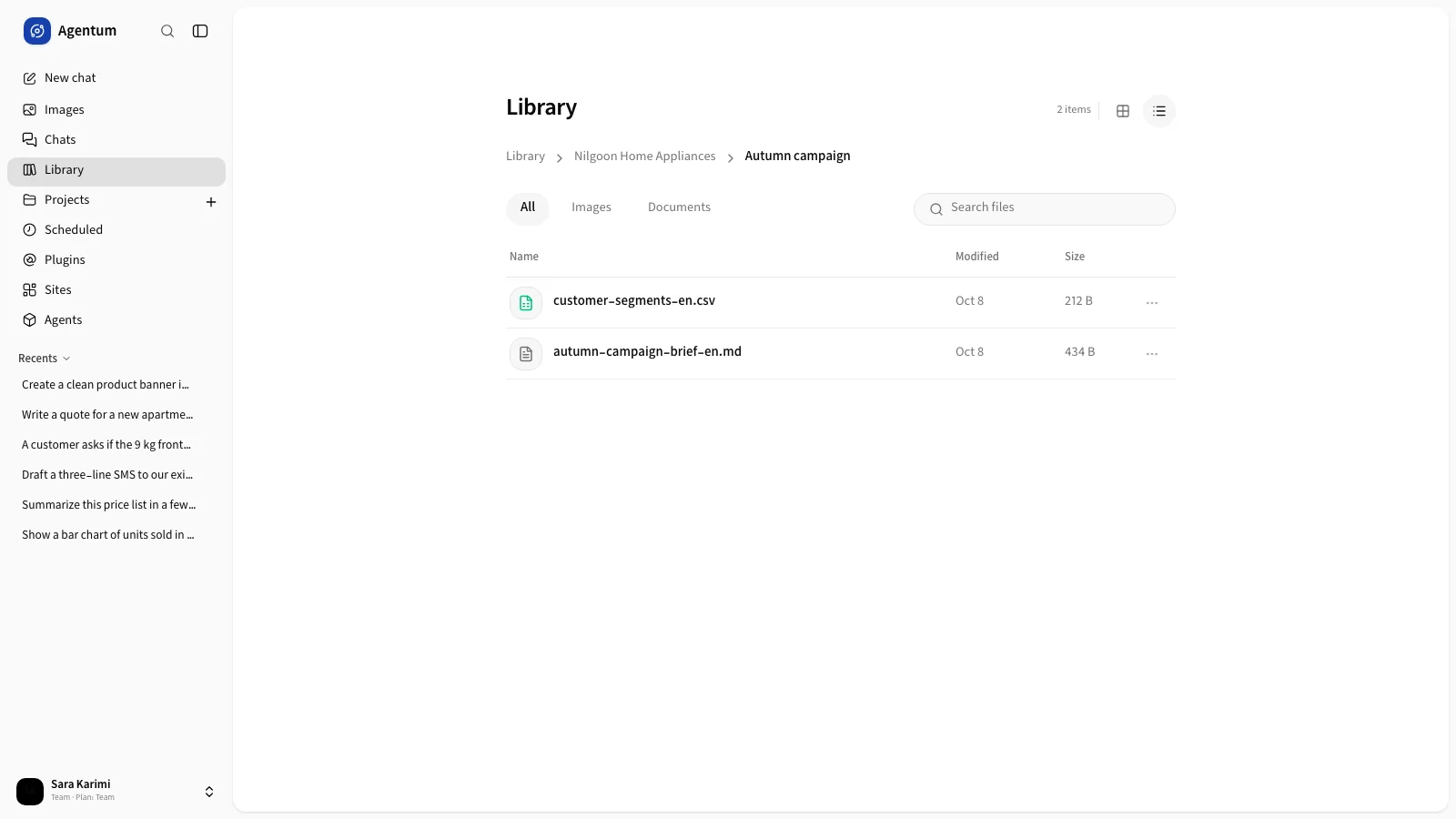The image size is (1456, 819).
Task: Click the Autumn campaign breadcrumb
Action: pos(797,157)
